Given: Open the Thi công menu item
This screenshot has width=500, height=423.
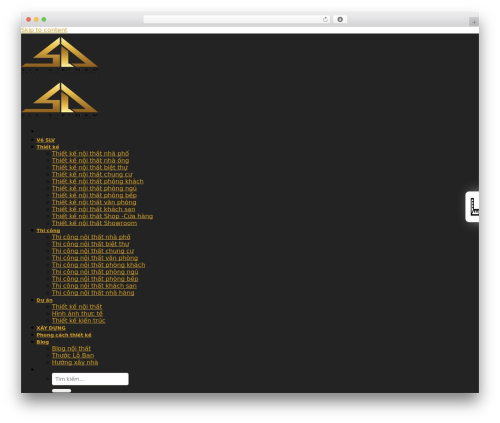Looking at the screenshot, I should click(x=48, y=231).
